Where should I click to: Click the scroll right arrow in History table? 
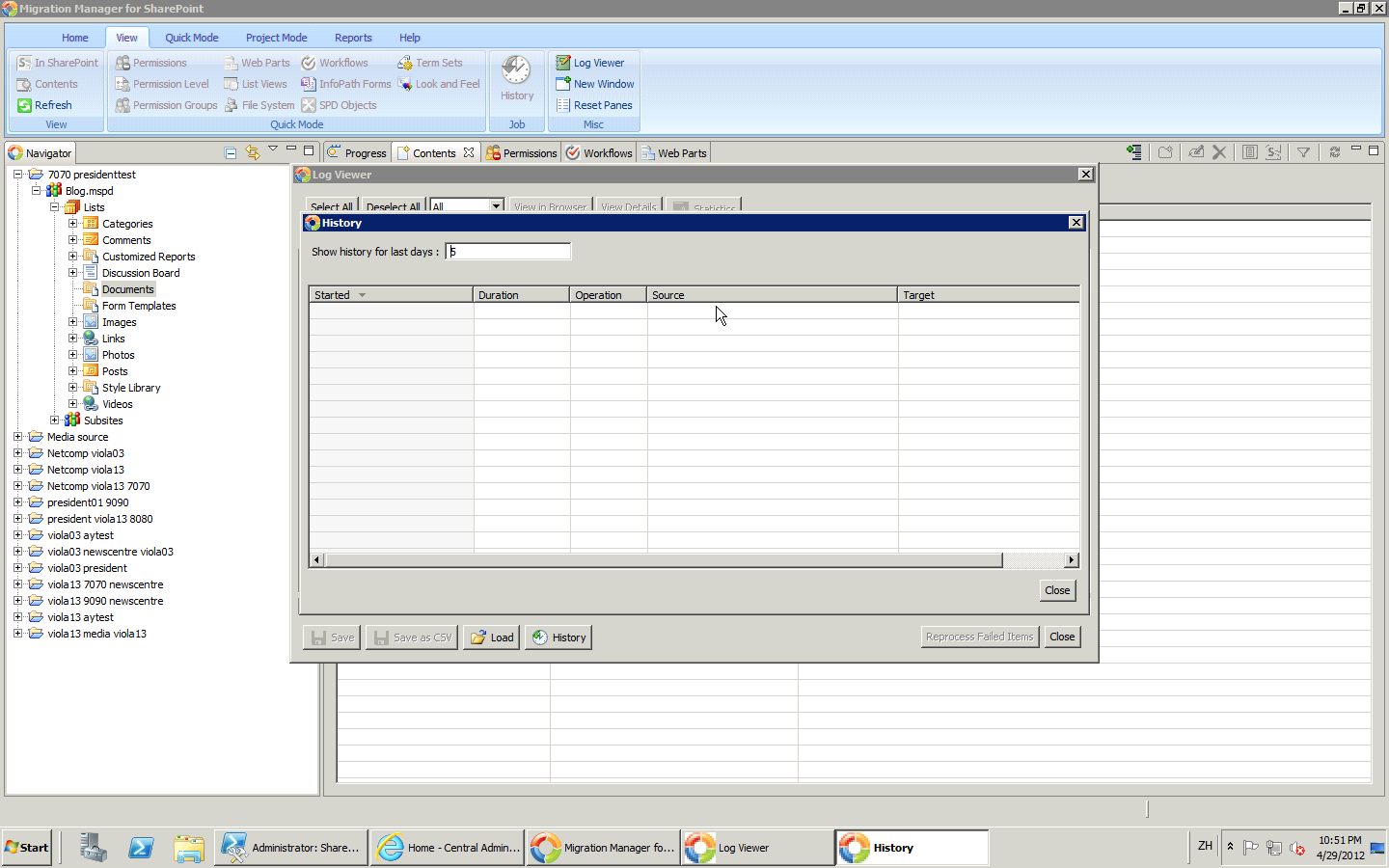1071,560
